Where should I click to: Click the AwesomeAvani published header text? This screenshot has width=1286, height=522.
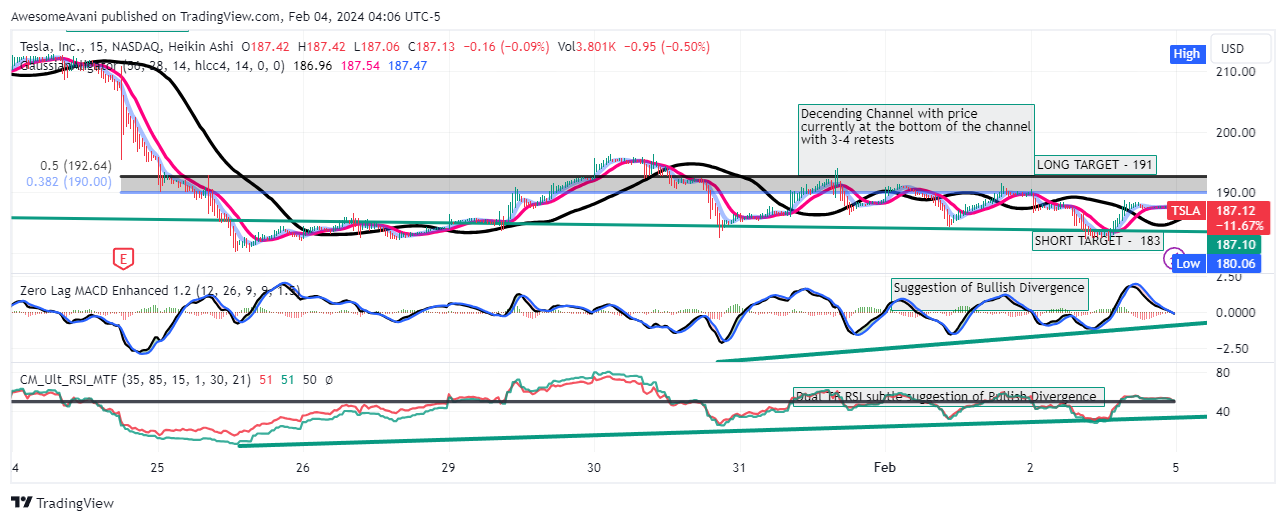pyautogui.click(x=225, y=17)
